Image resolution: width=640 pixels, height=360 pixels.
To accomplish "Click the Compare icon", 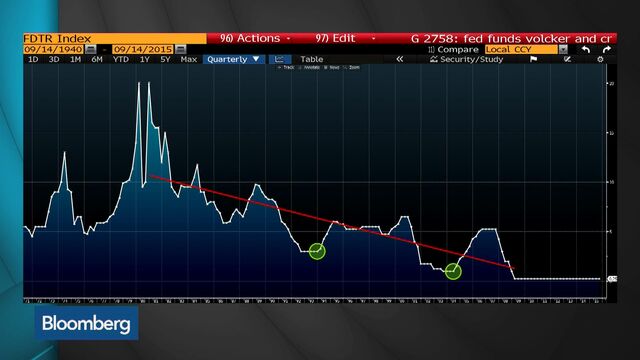I will [431, 49].
